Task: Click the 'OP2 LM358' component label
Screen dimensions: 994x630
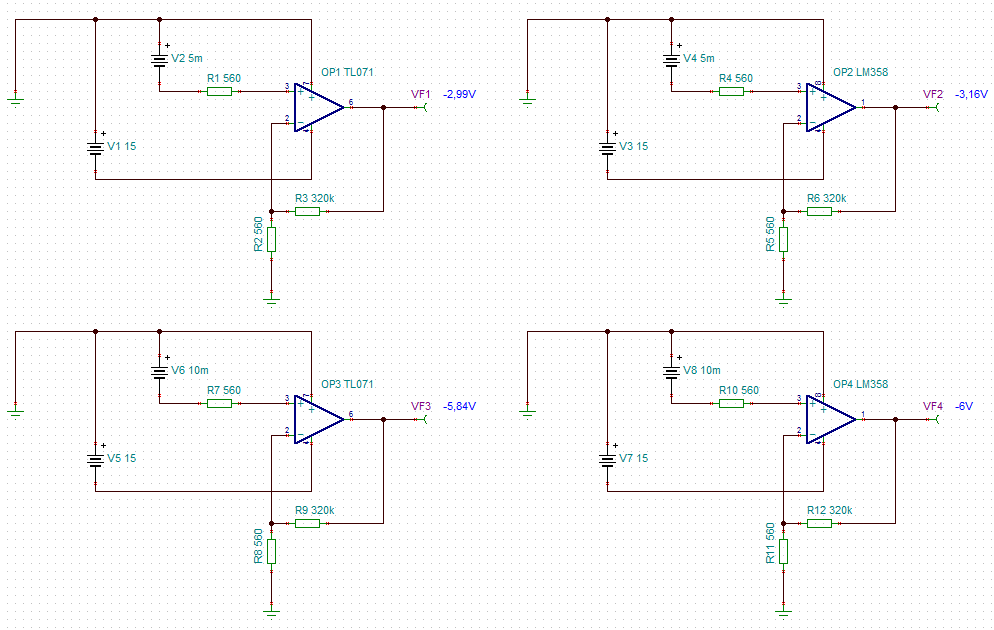Action: [x=861, y=72]
